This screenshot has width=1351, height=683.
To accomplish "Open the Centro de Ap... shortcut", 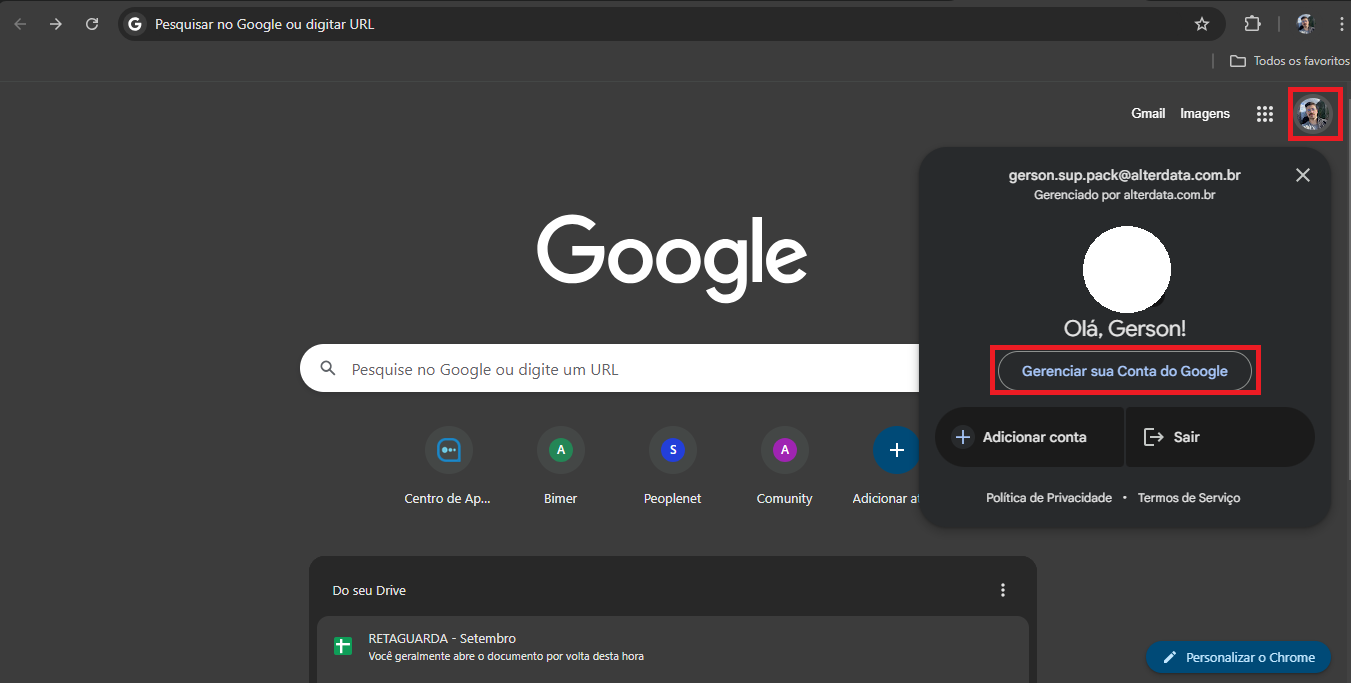I will 449,467.
